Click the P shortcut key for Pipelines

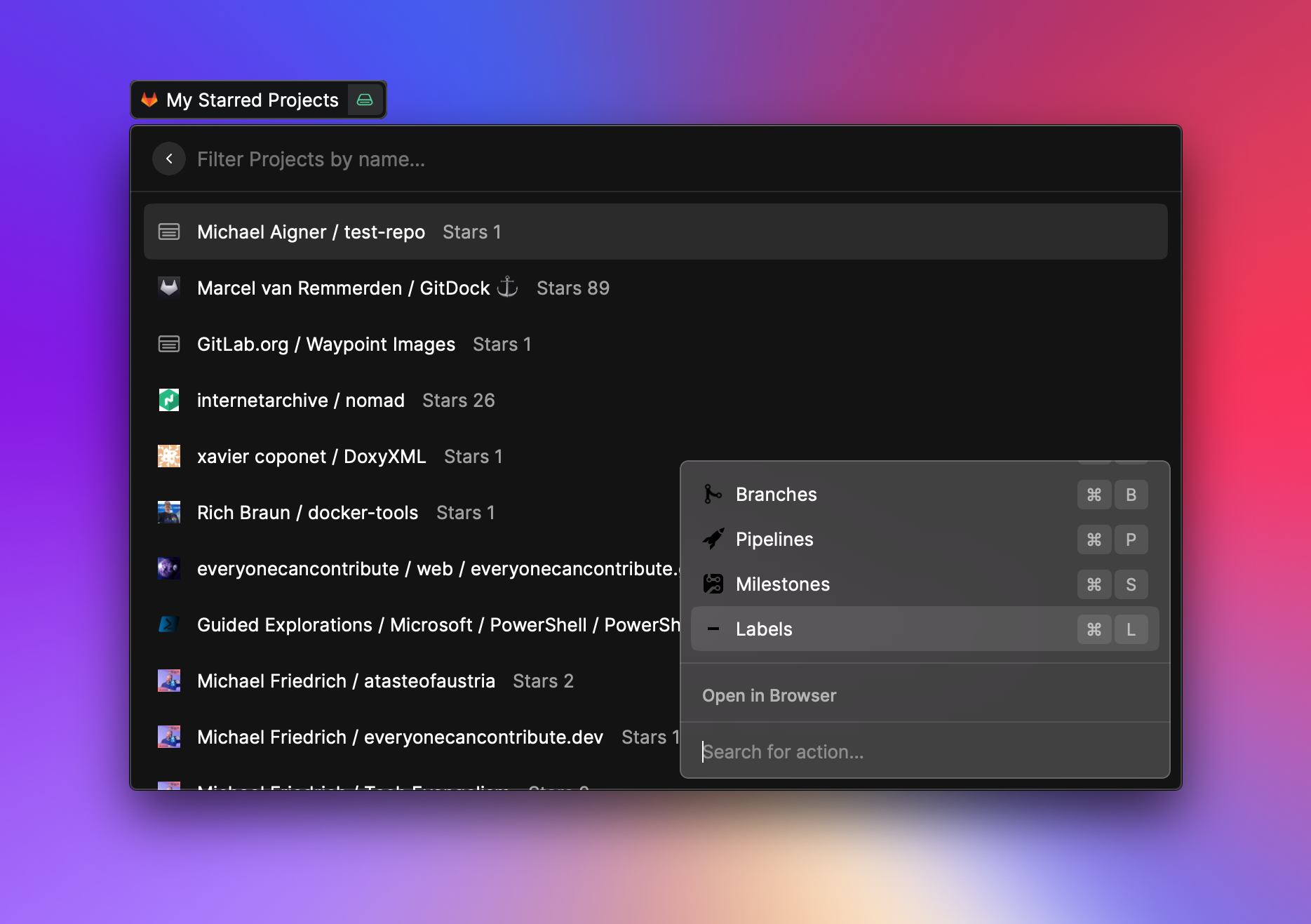1131,540
